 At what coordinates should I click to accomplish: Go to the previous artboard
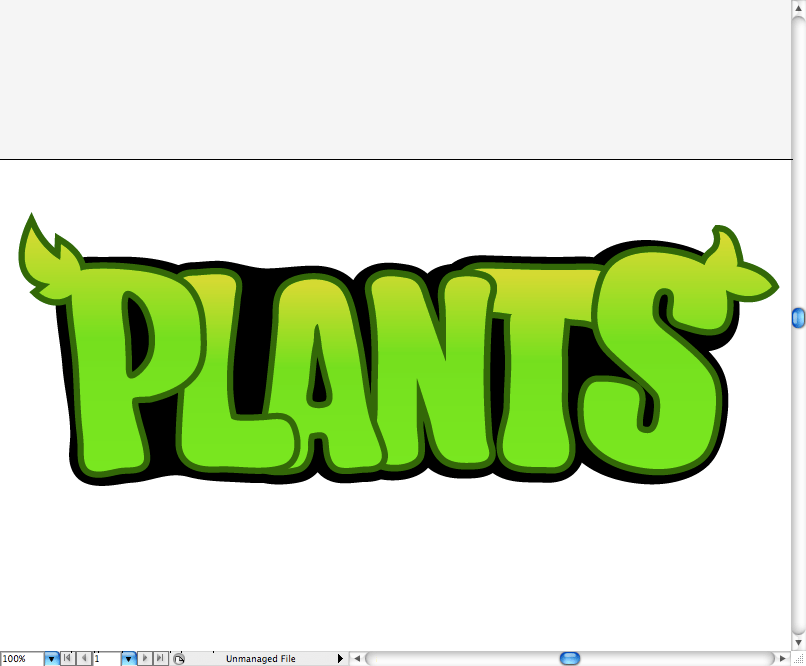(84, 658)
